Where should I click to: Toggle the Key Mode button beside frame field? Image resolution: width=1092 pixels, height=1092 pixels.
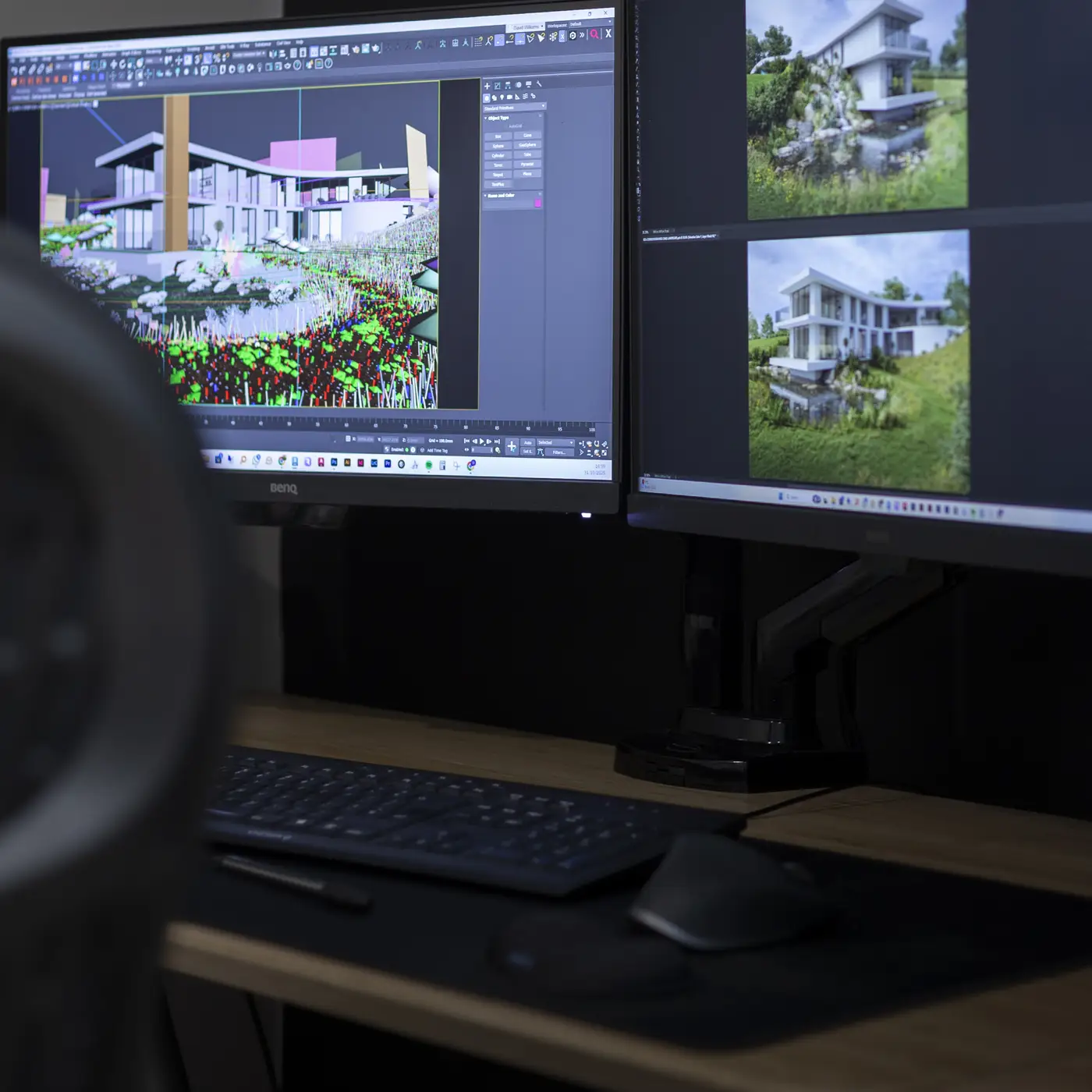(467, 450)
